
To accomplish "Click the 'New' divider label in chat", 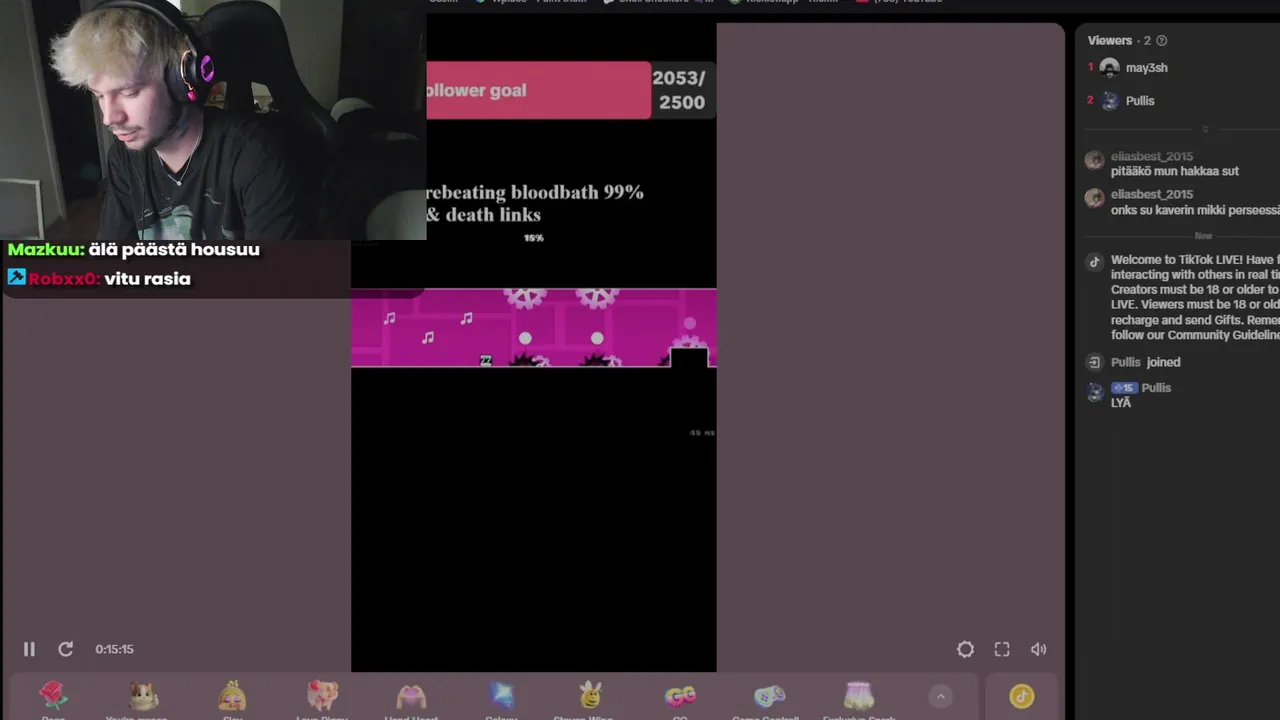I will point(1203,236).
